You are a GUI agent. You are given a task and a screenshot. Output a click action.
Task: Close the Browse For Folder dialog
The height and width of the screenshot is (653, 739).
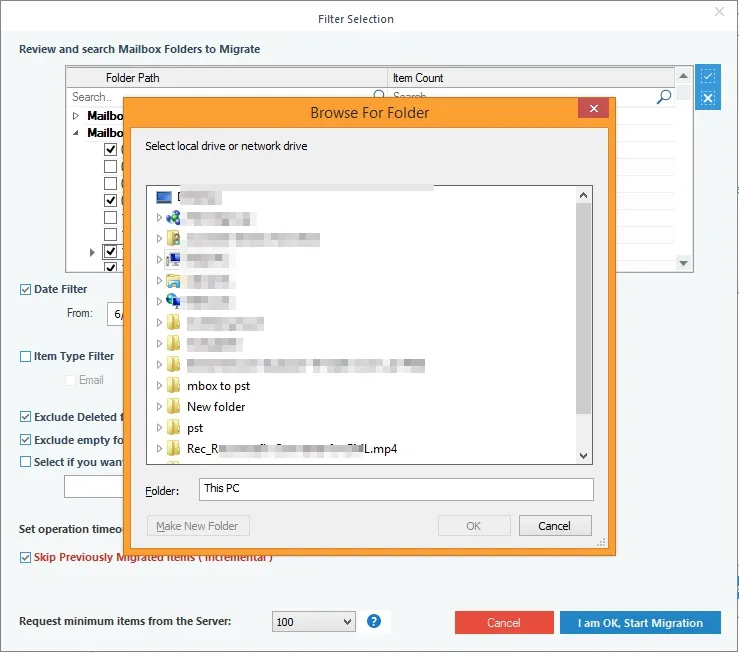pos(593,108)
